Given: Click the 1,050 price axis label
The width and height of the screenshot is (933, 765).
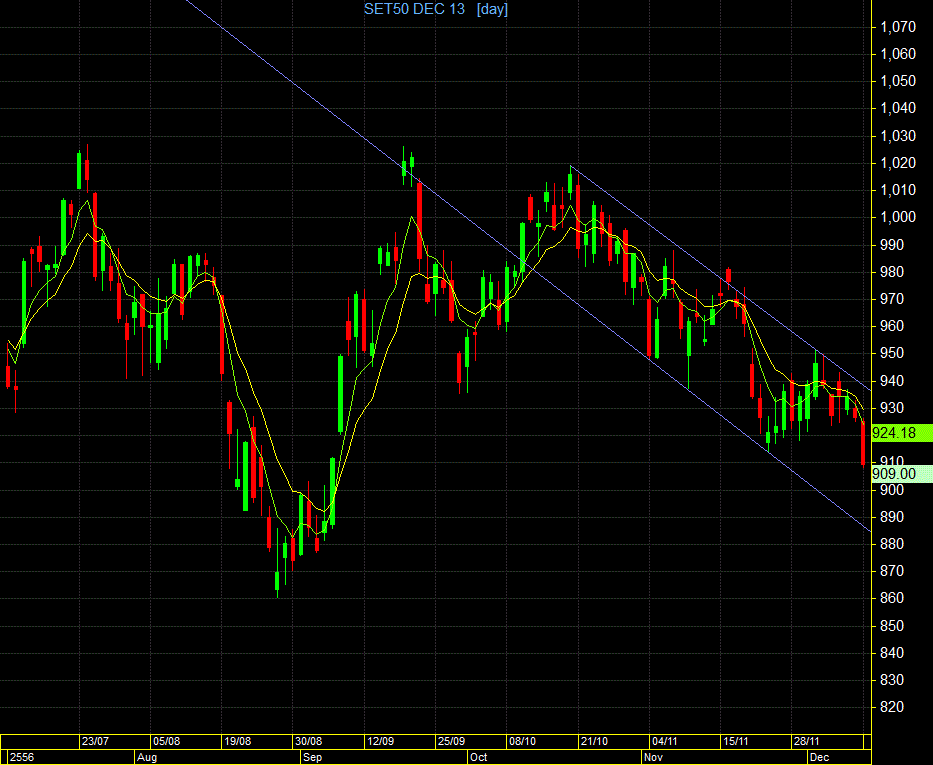Looking at the screenshot, I should [898, 81].
